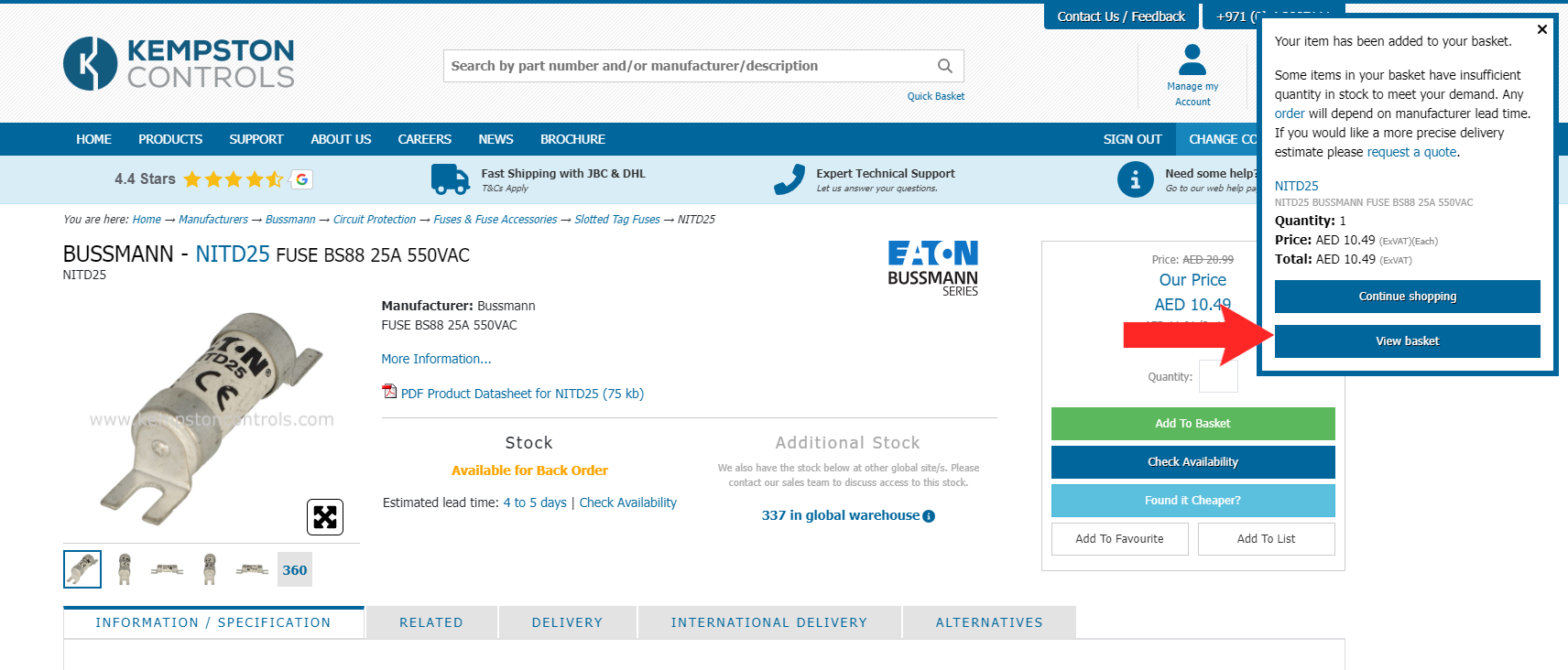Click the 4 to 5 days link
Viewport: 1568px width, 670px height.
[x=535, y=502]
